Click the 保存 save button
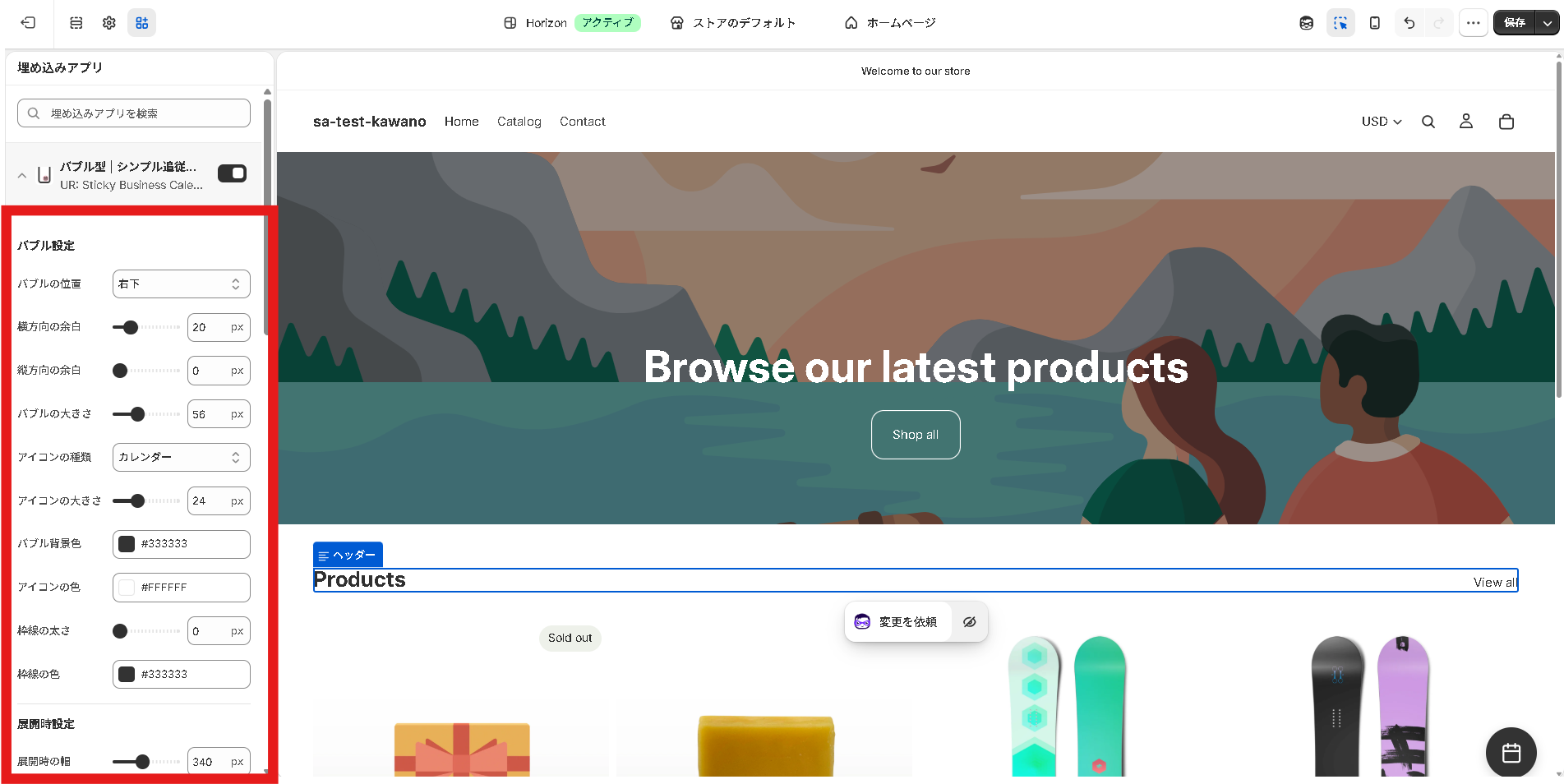 pyautogui.click(x=1515, y=23)
